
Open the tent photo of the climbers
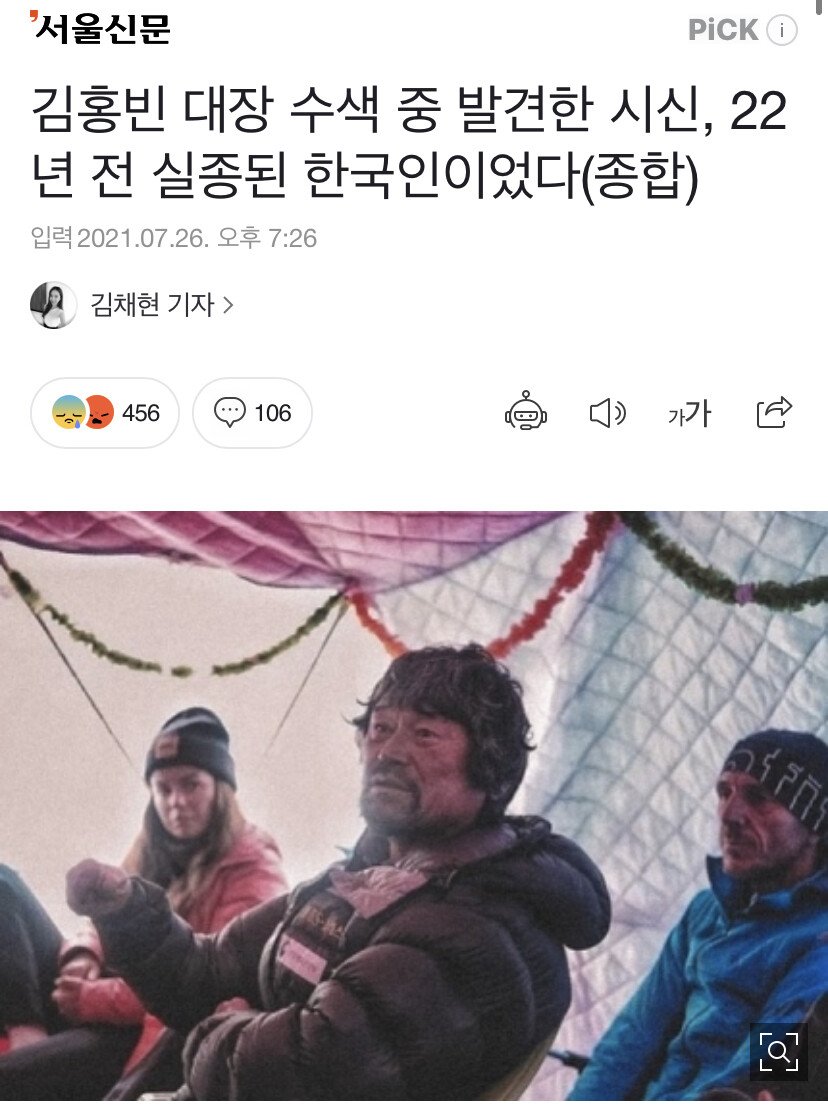pyautogui.click(x=414, y=806)
